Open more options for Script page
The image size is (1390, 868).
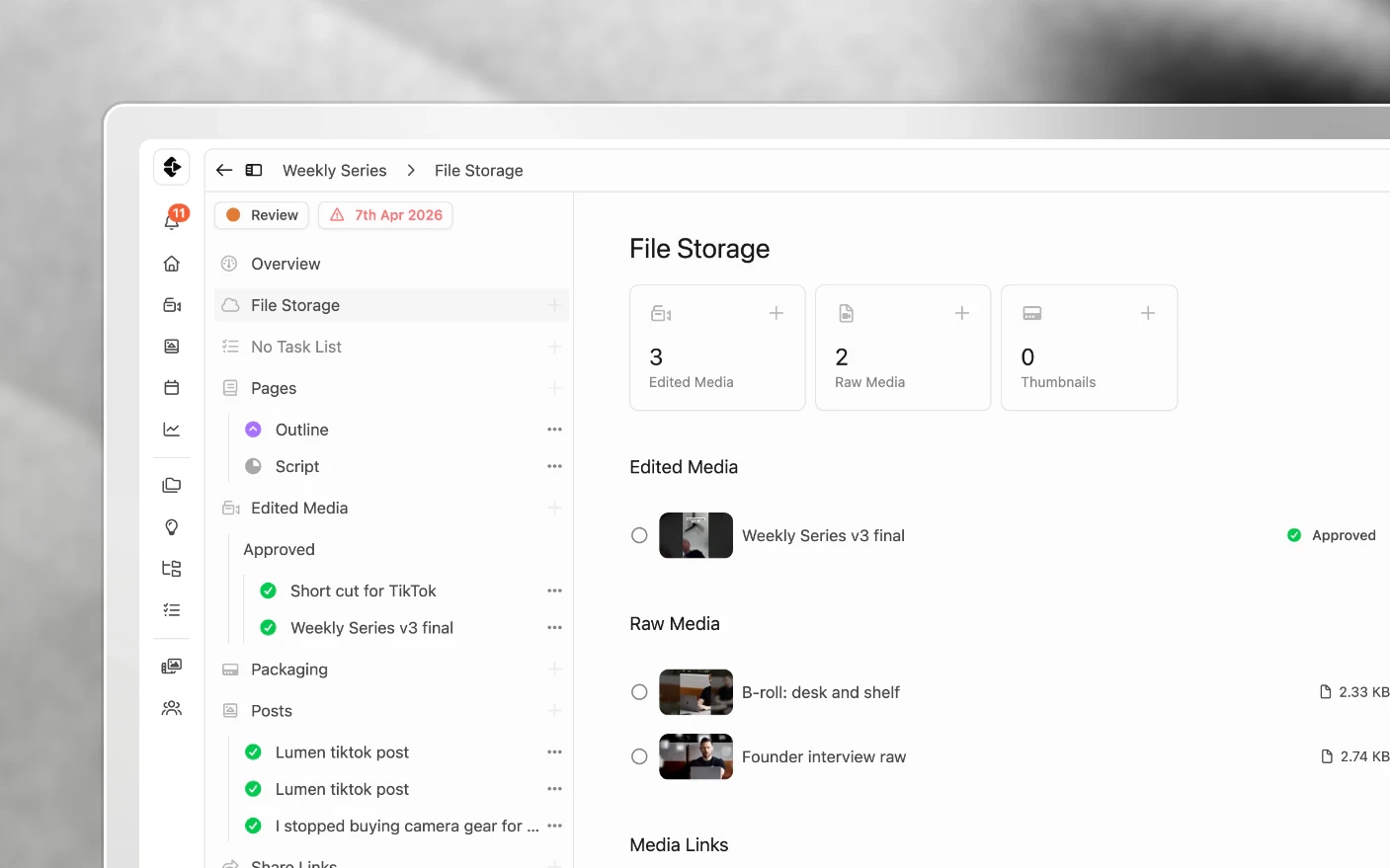(x=554, y=466)
